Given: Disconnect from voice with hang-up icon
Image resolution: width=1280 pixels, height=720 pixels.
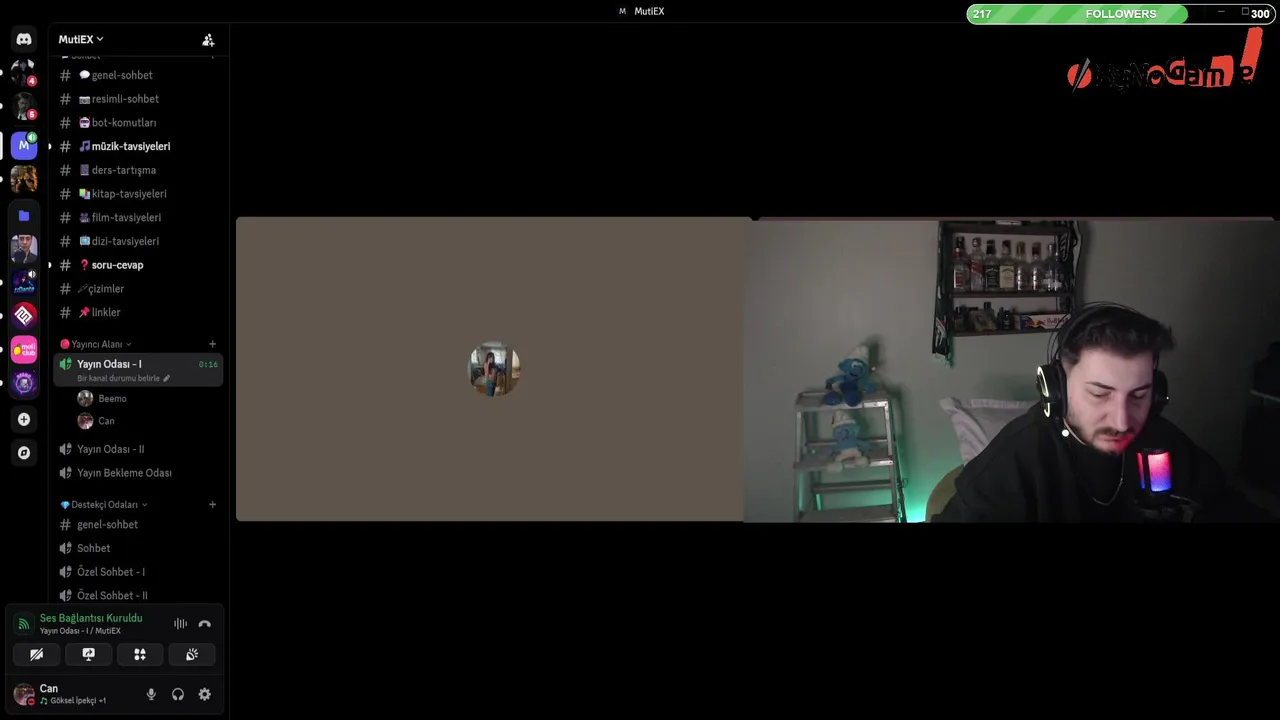Looking at the screenshot, I should (x=204, y=624).
